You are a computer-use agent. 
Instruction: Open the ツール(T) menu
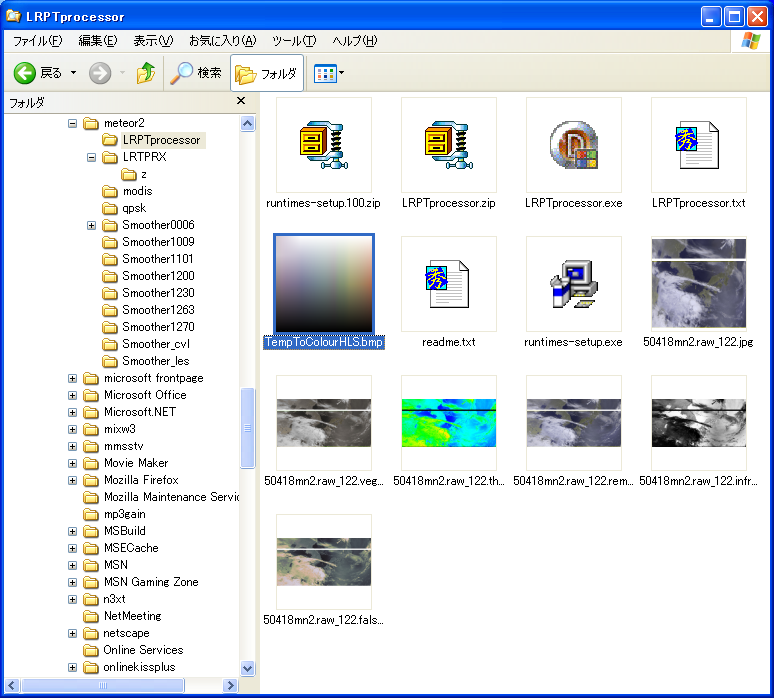[294, 41]
